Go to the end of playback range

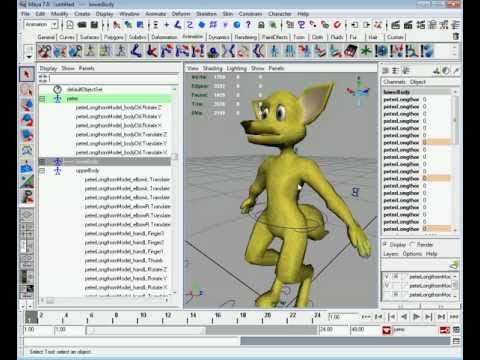454,317
